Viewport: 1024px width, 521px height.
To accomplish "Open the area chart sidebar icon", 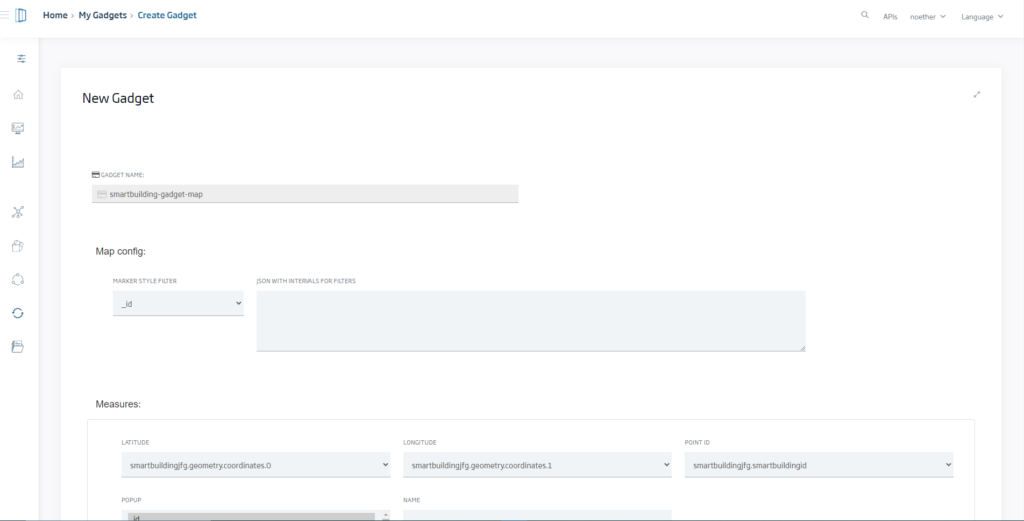I will (18, 162).
